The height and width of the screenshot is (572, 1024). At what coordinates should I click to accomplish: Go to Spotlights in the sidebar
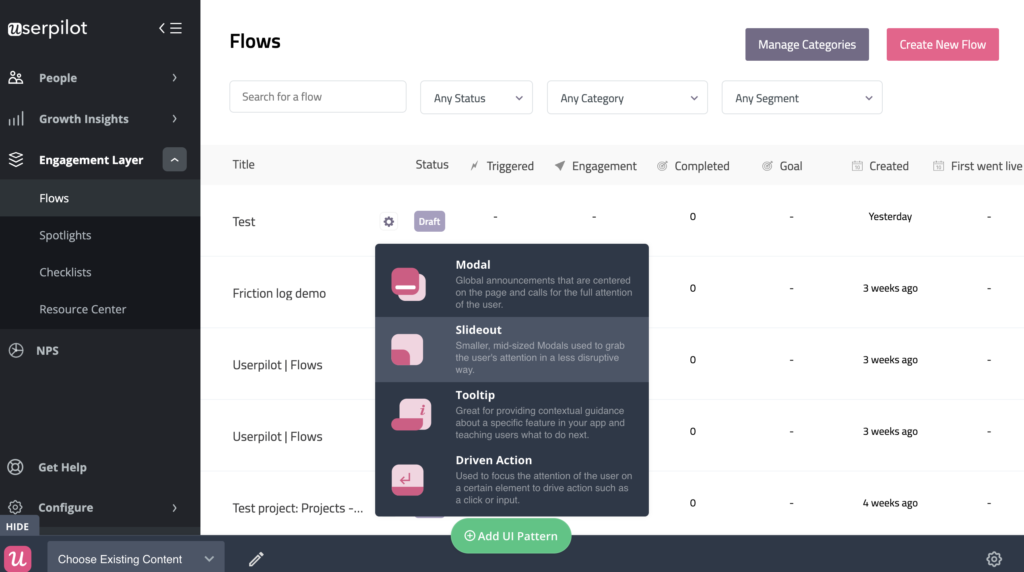click(x=65, y=235)
